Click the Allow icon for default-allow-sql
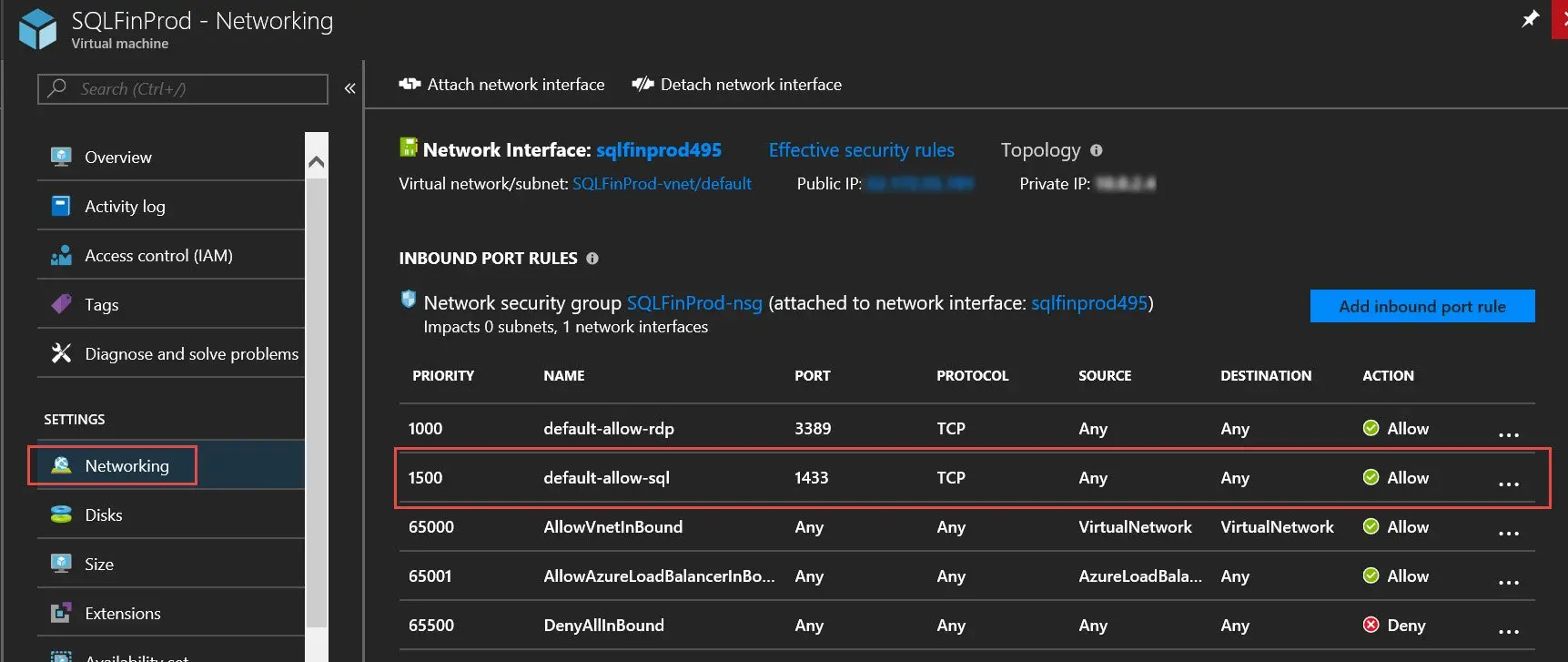Screen dimensions: 1568x662 pos(1371,477)
